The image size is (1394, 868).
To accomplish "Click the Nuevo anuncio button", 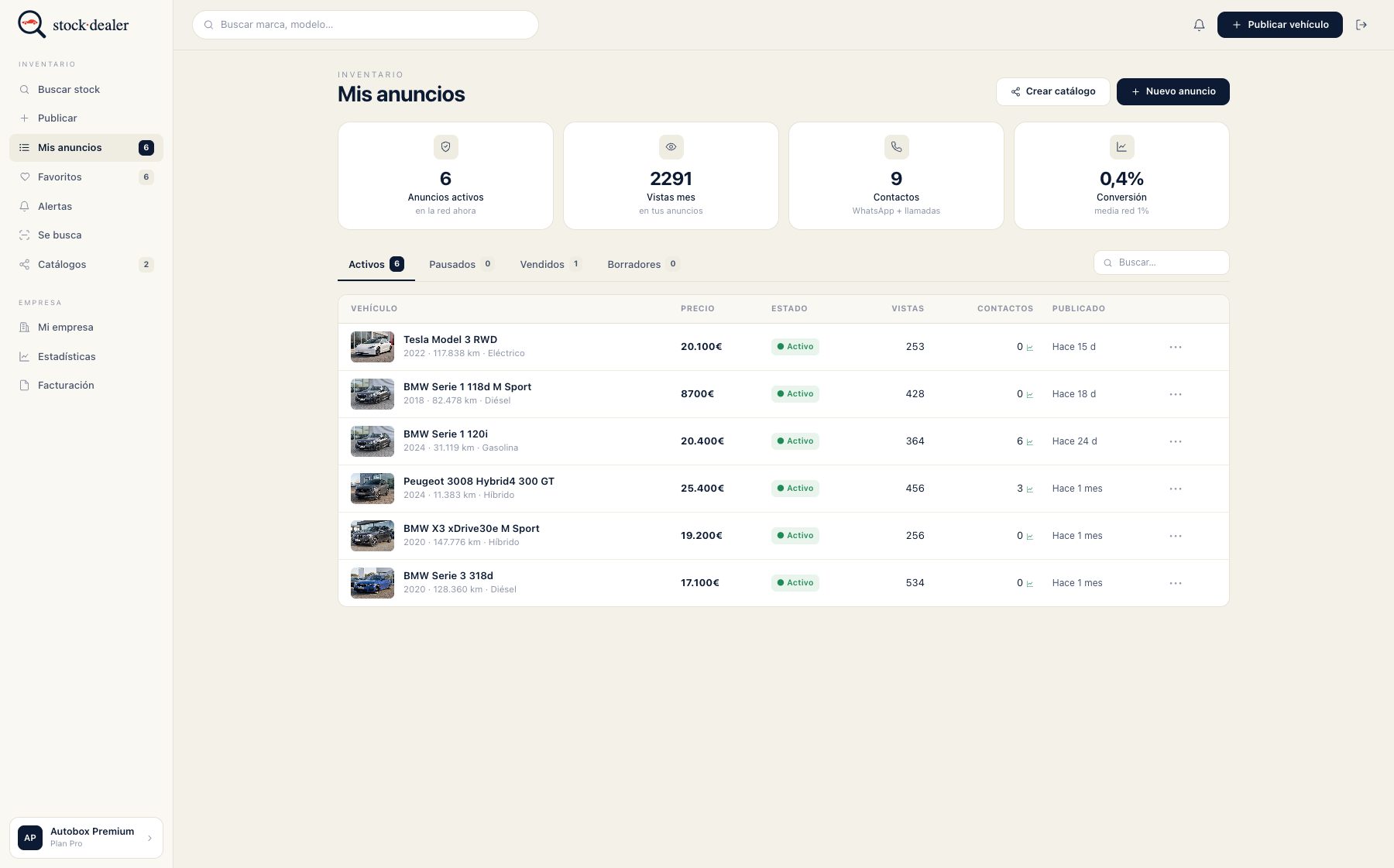I will pos(1173,91).
